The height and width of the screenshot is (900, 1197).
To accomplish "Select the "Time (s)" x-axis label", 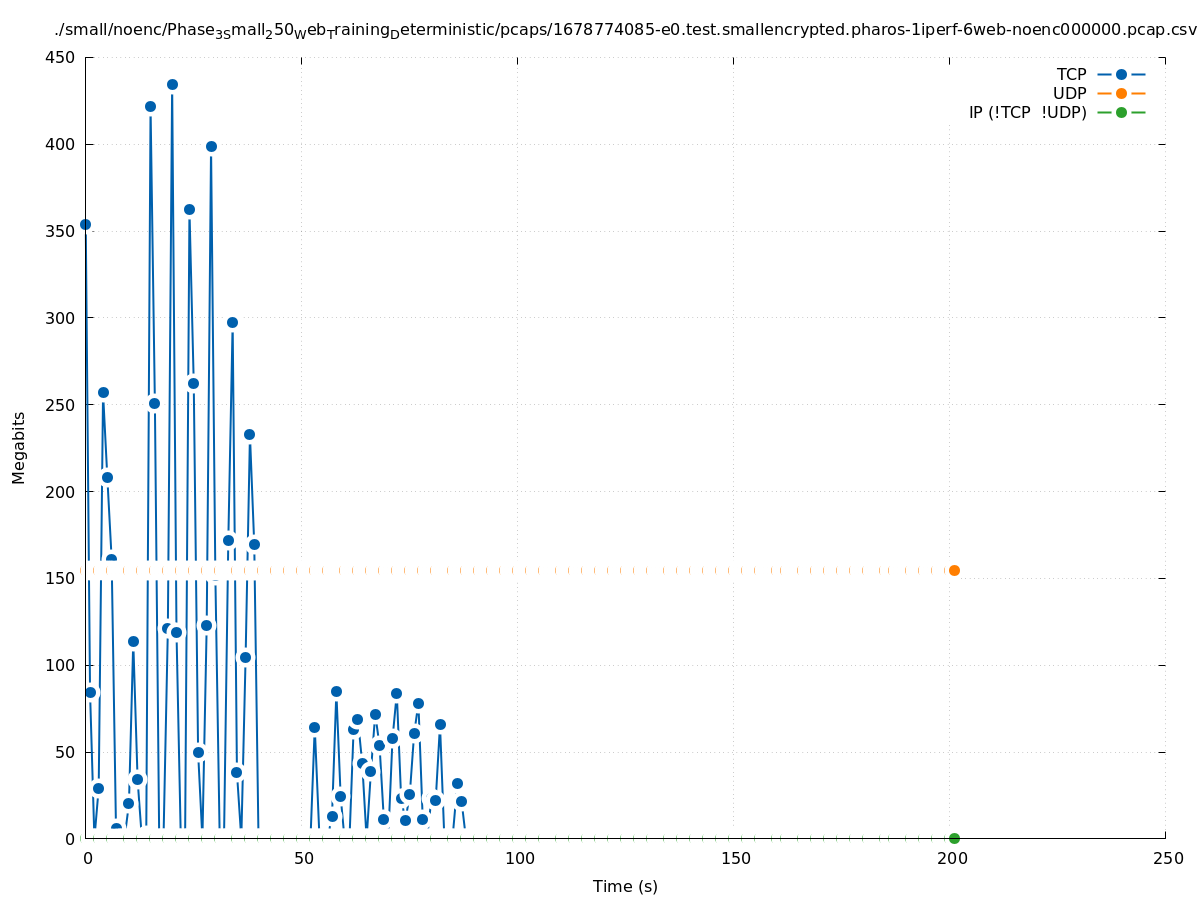I will (x=625, y=886).
